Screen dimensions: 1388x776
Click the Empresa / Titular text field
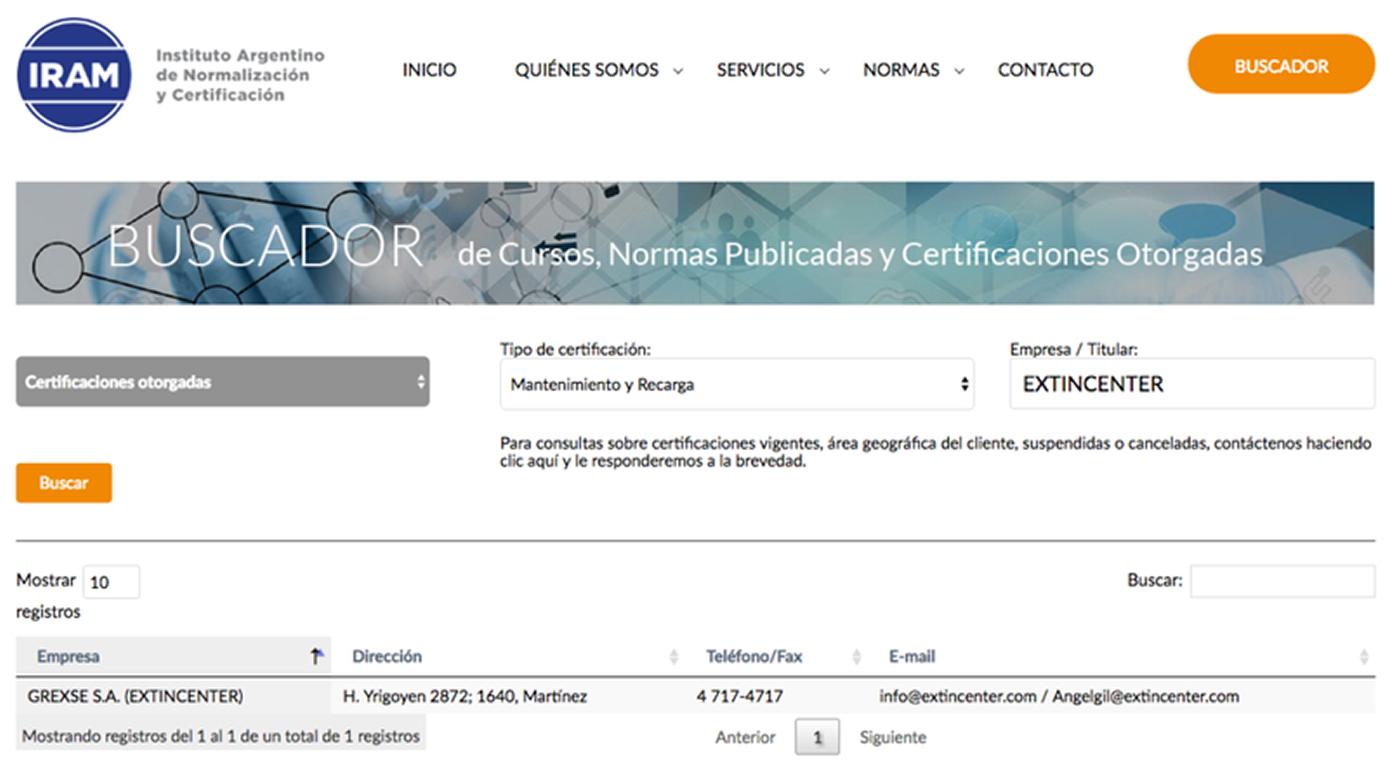pos(1192,385)
